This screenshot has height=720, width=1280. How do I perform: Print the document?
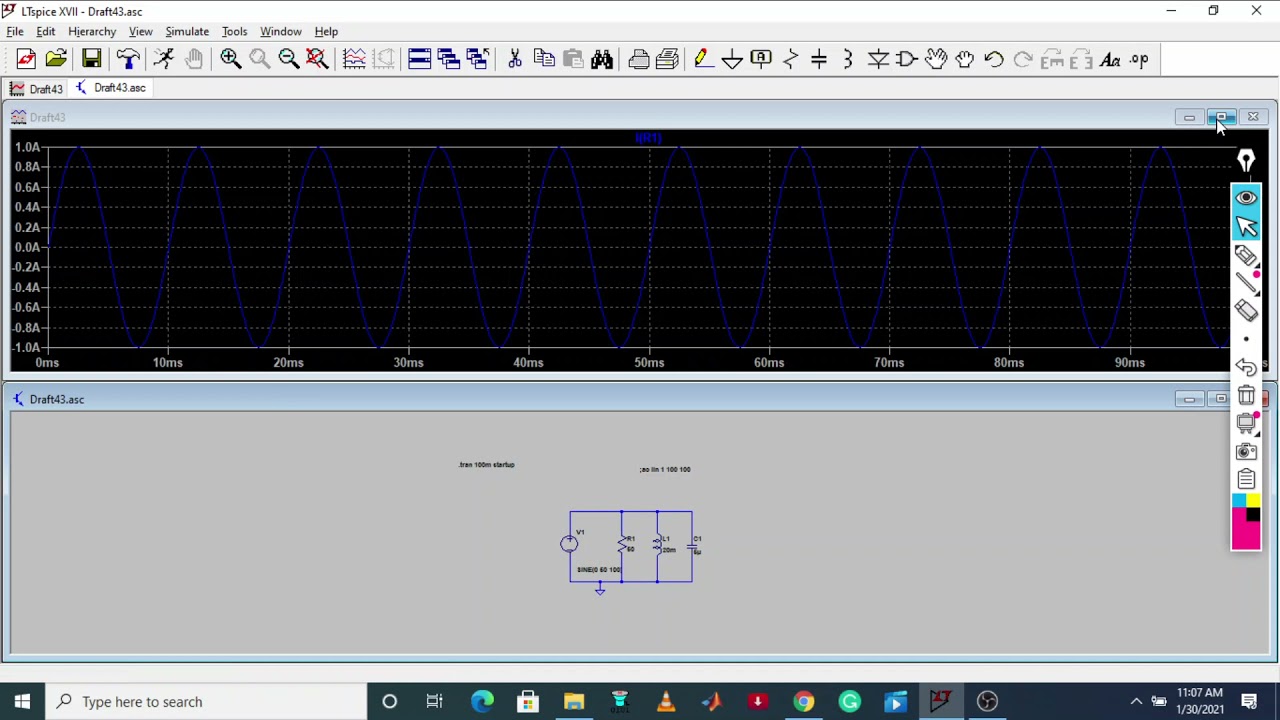[638, 60]
